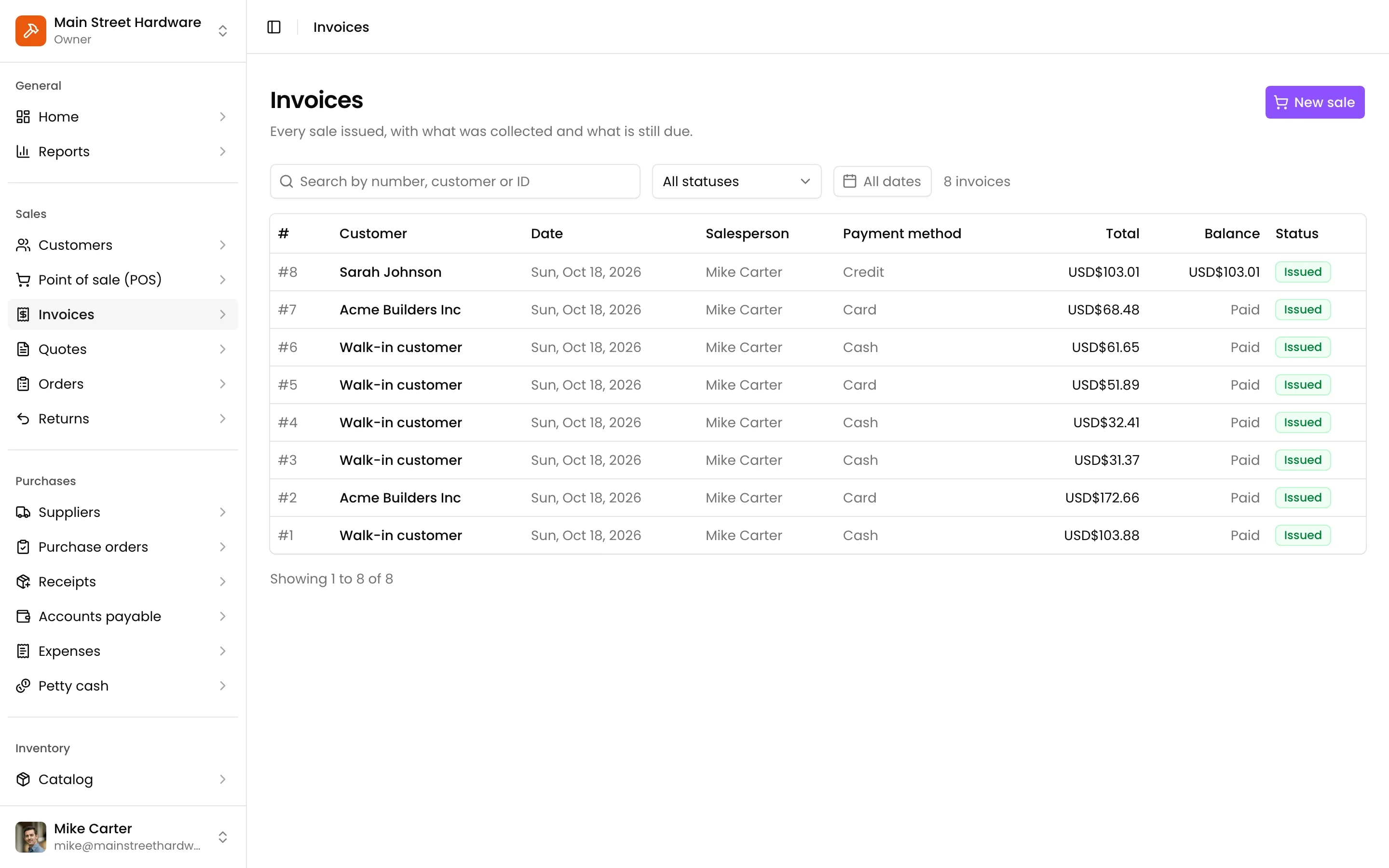Open the Mike Carter account menu chevrons

pyautogui.click(x=223, y=837)
